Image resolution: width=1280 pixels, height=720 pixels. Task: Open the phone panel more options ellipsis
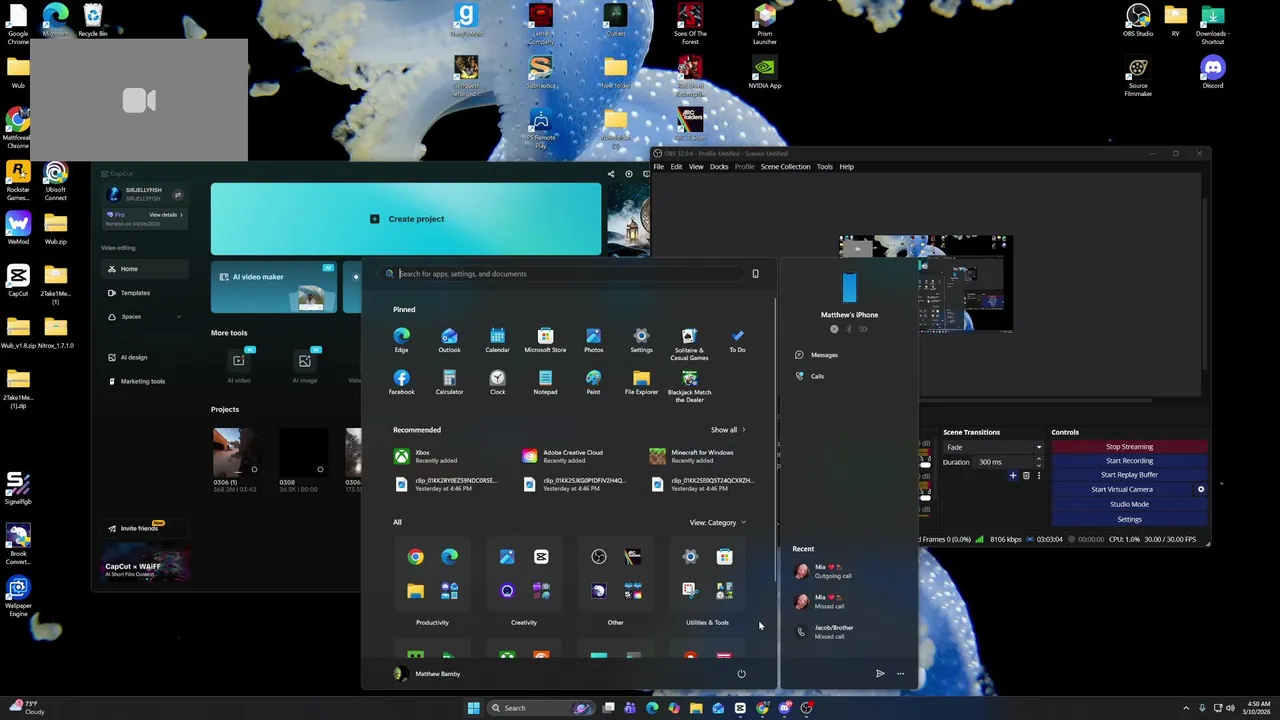point(900,674)
